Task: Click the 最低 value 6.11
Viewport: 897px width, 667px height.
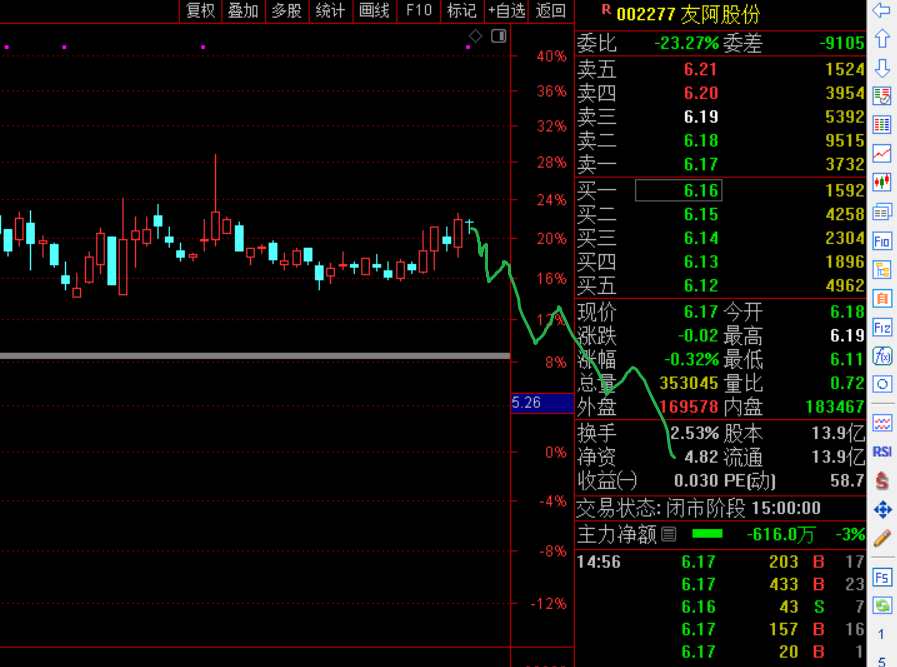Action: click(847, 359)
